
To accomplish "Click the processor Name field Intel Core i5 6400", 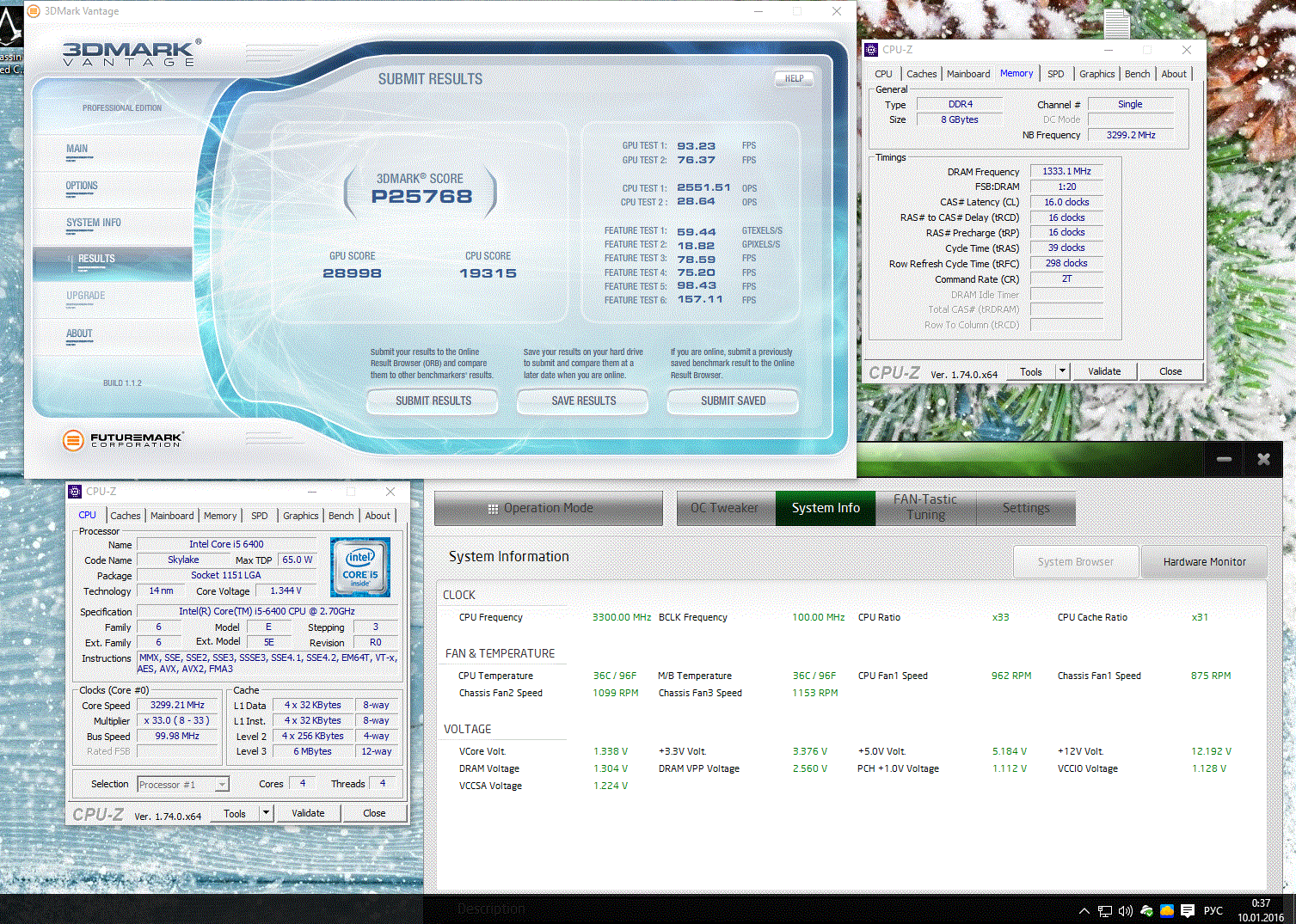I will [x=227, y=544].
